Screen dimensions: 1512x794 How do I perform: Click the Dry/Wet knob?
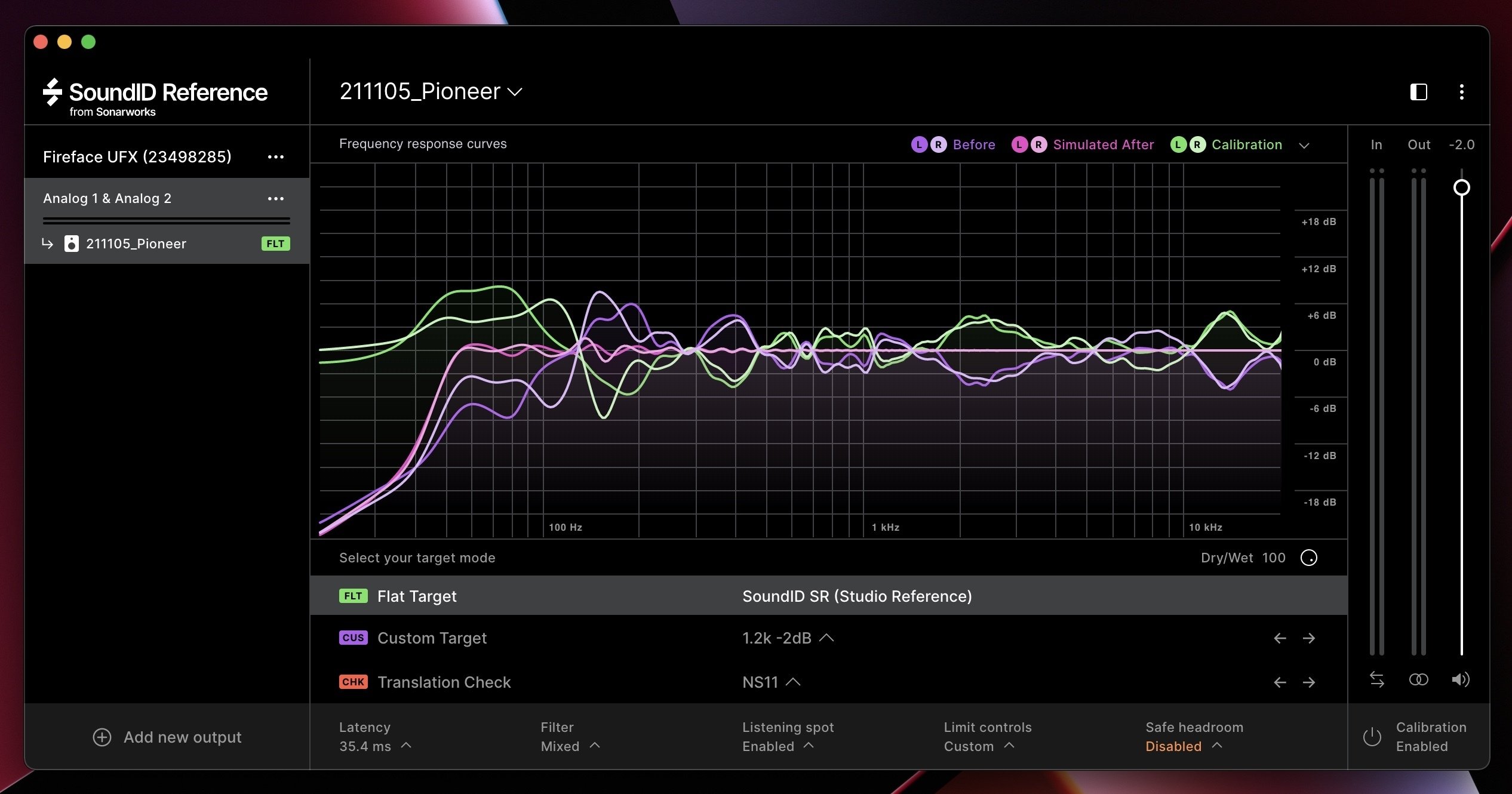[1308, 558]
